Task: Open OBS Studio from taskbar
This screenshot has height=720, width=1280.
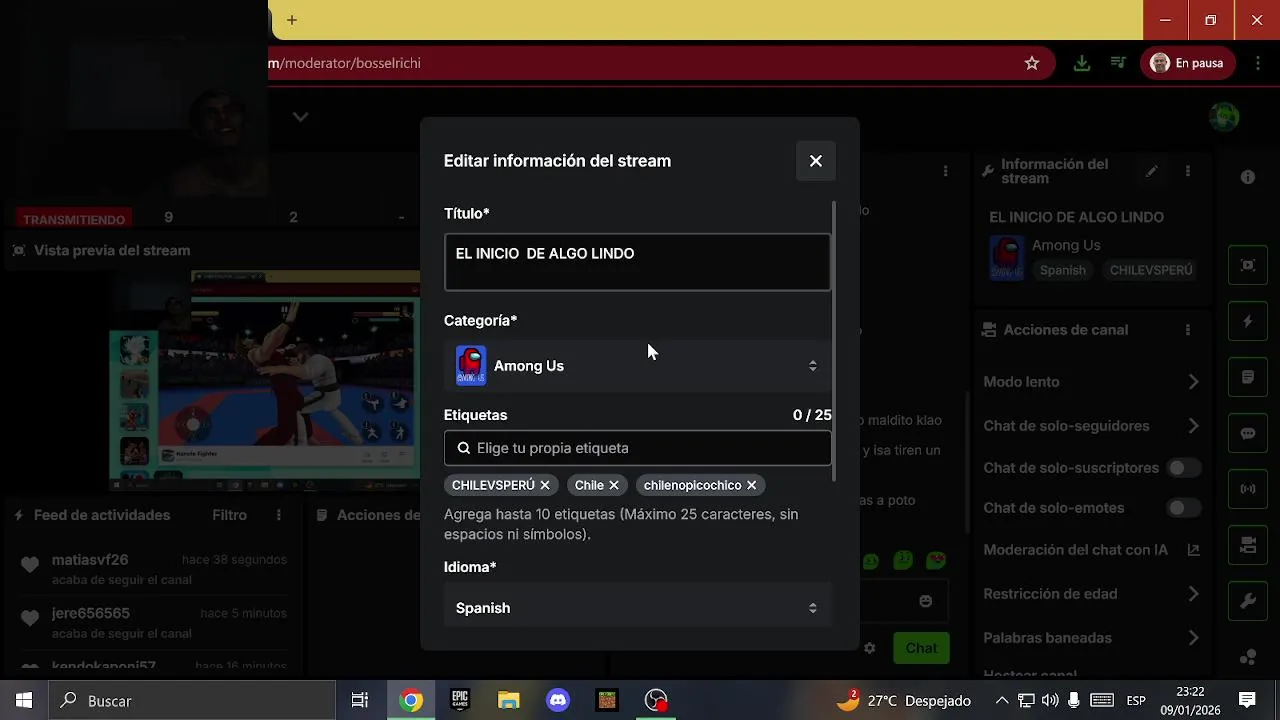Action: coord(656,700)
